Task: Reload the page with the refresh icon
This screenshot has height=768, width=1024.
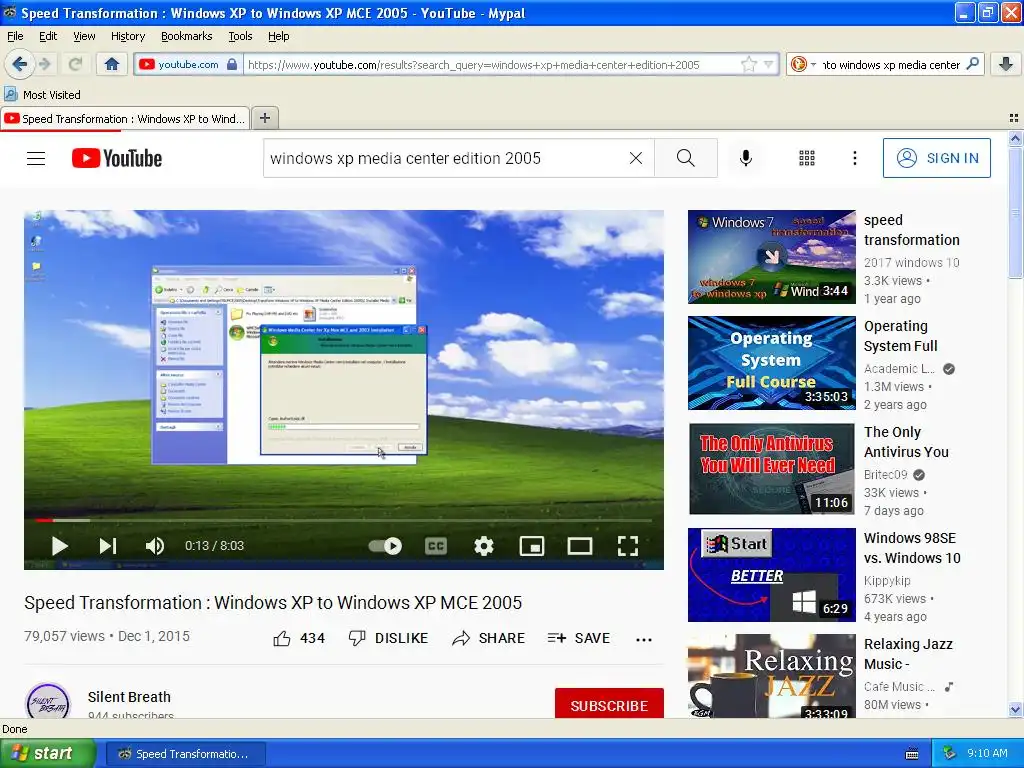Action: pos(75,64)
